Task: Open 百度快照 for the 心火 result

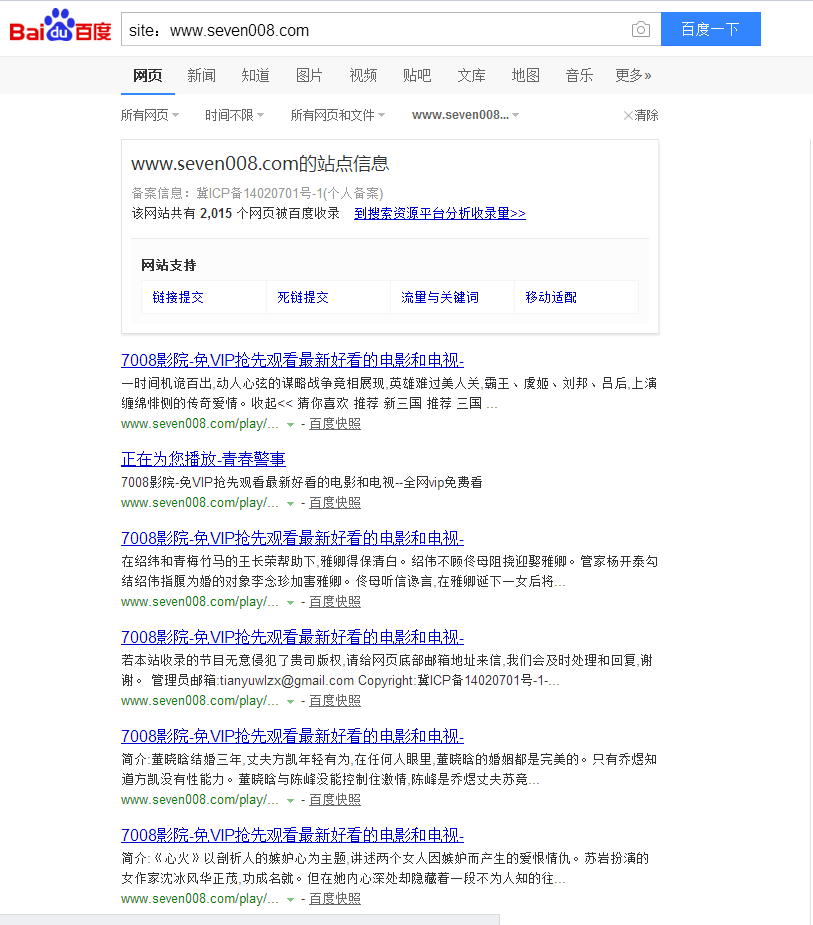Action: [335, 899]
